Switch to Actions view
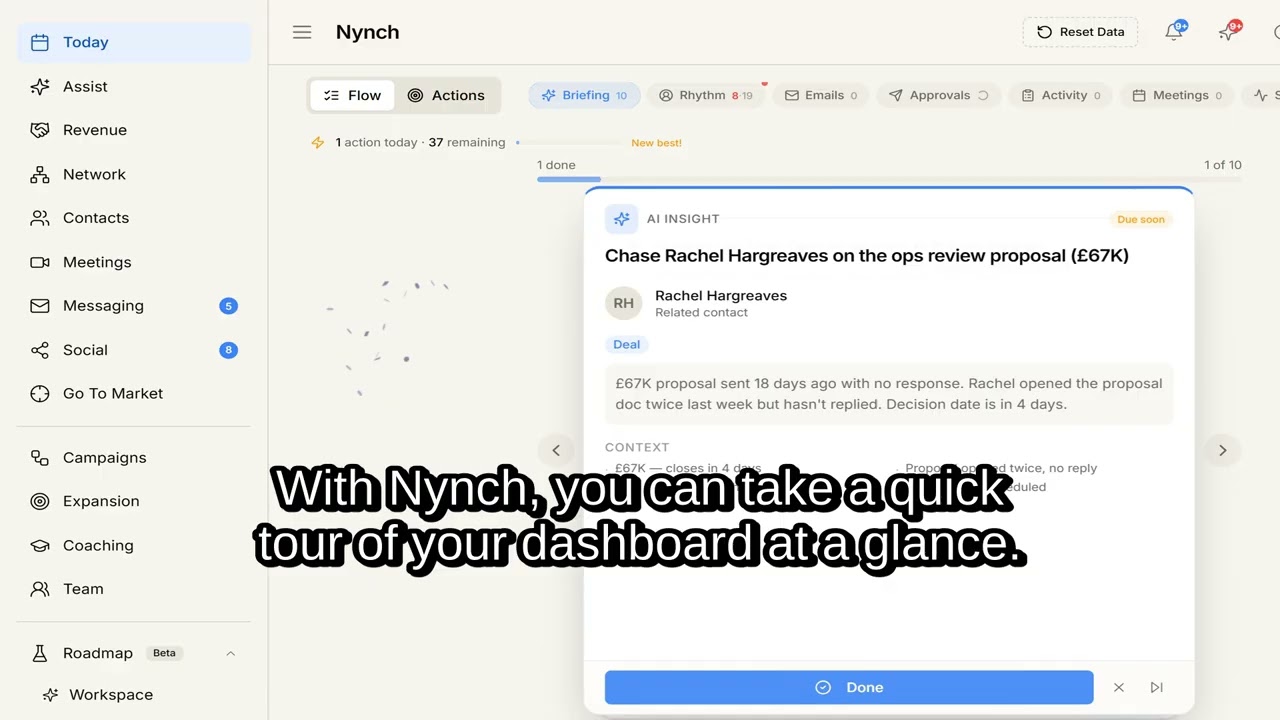 pyautogui.click(x=446, y=95)
